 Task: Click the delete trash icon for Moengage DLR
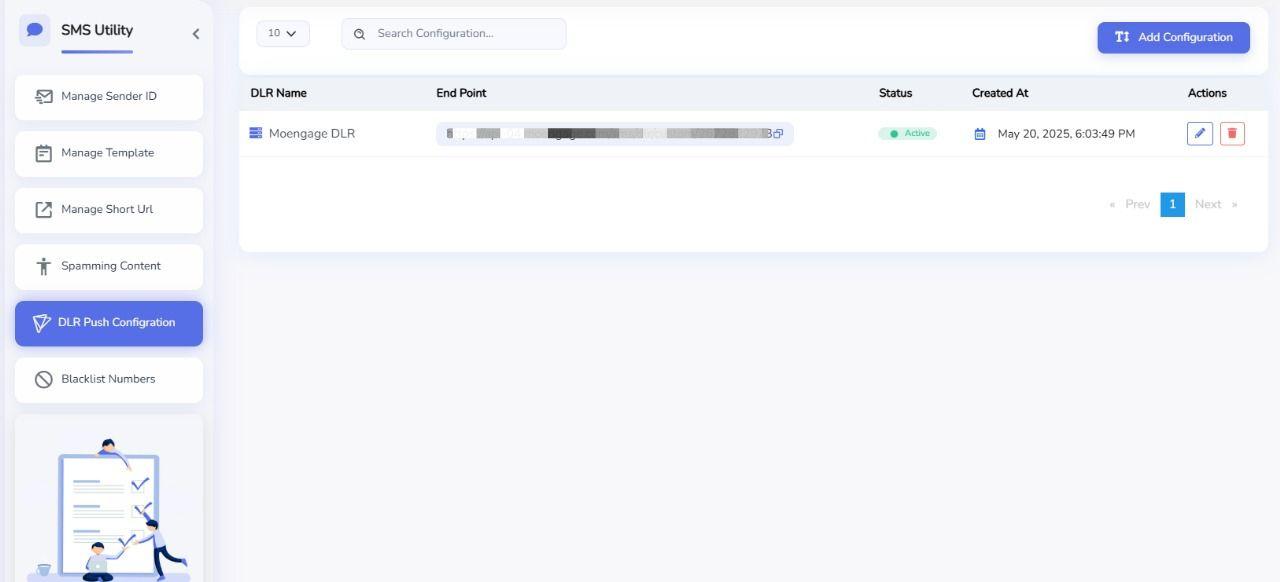point(1231,133)
